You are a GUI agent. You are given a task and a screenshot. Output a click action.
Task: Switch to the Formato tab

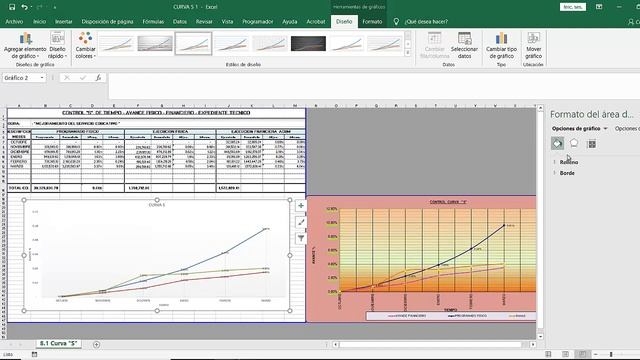[372, 22]
